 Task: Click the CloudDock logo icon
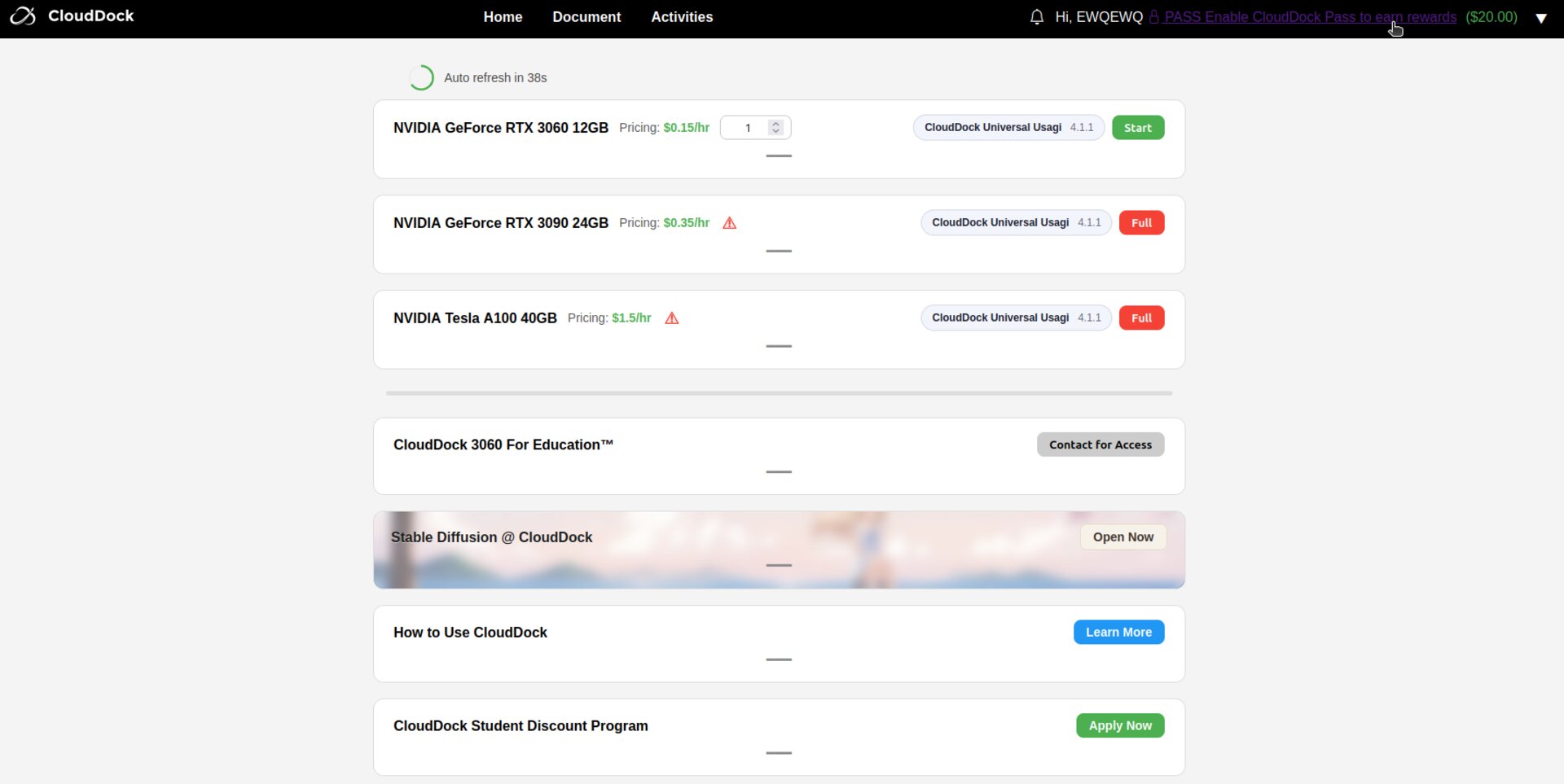coord(23,16)
